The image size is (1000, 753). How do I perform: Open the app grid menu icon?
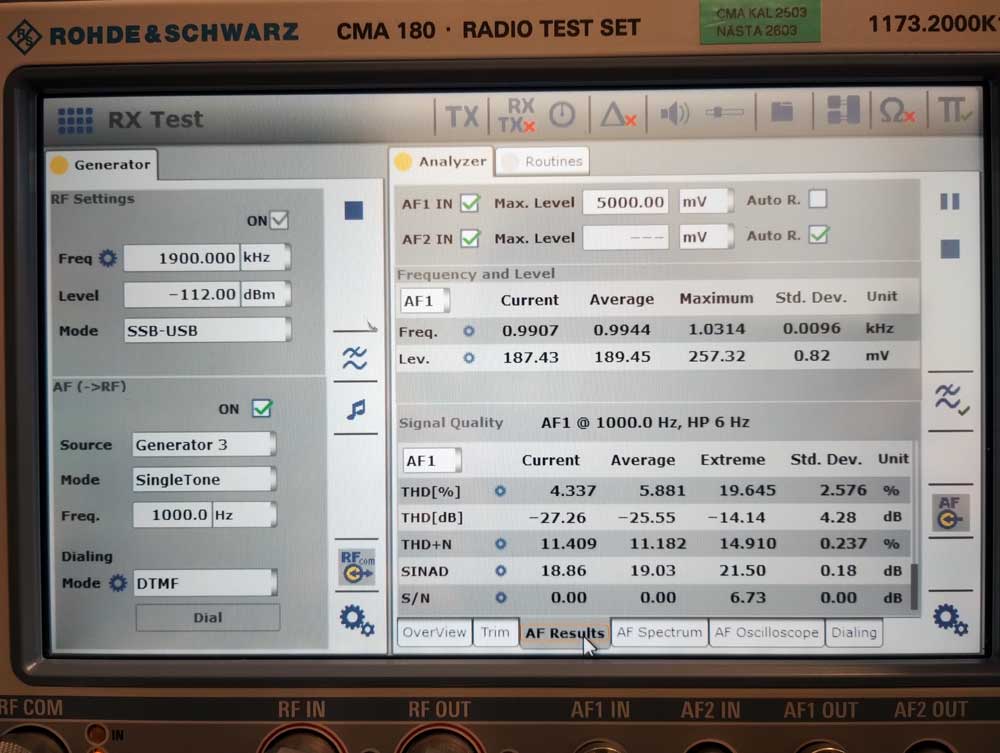75,120
